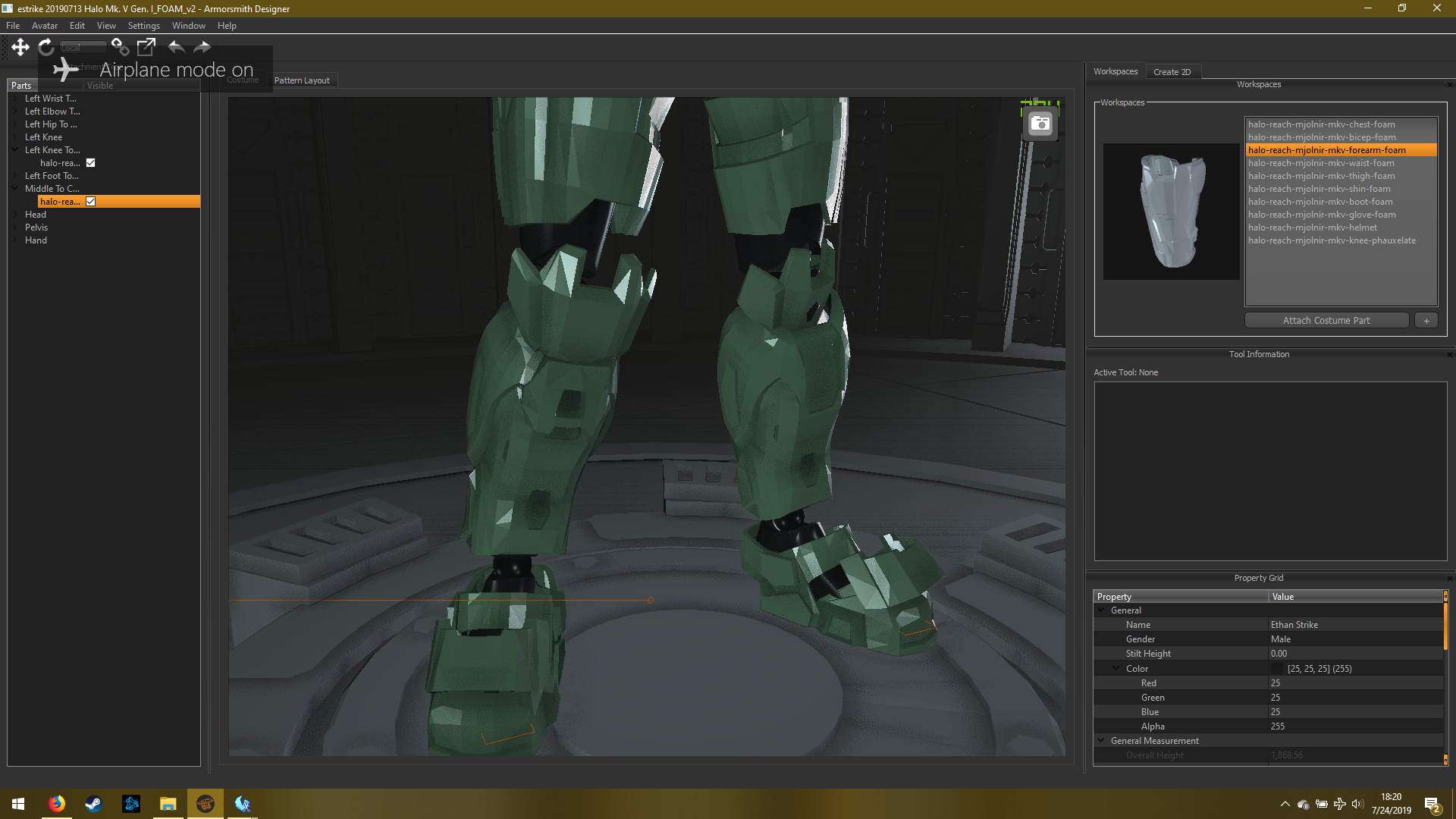Select the Rotate tool
Viewport: 1456px width, 819px height.
(x=46, y=47)
